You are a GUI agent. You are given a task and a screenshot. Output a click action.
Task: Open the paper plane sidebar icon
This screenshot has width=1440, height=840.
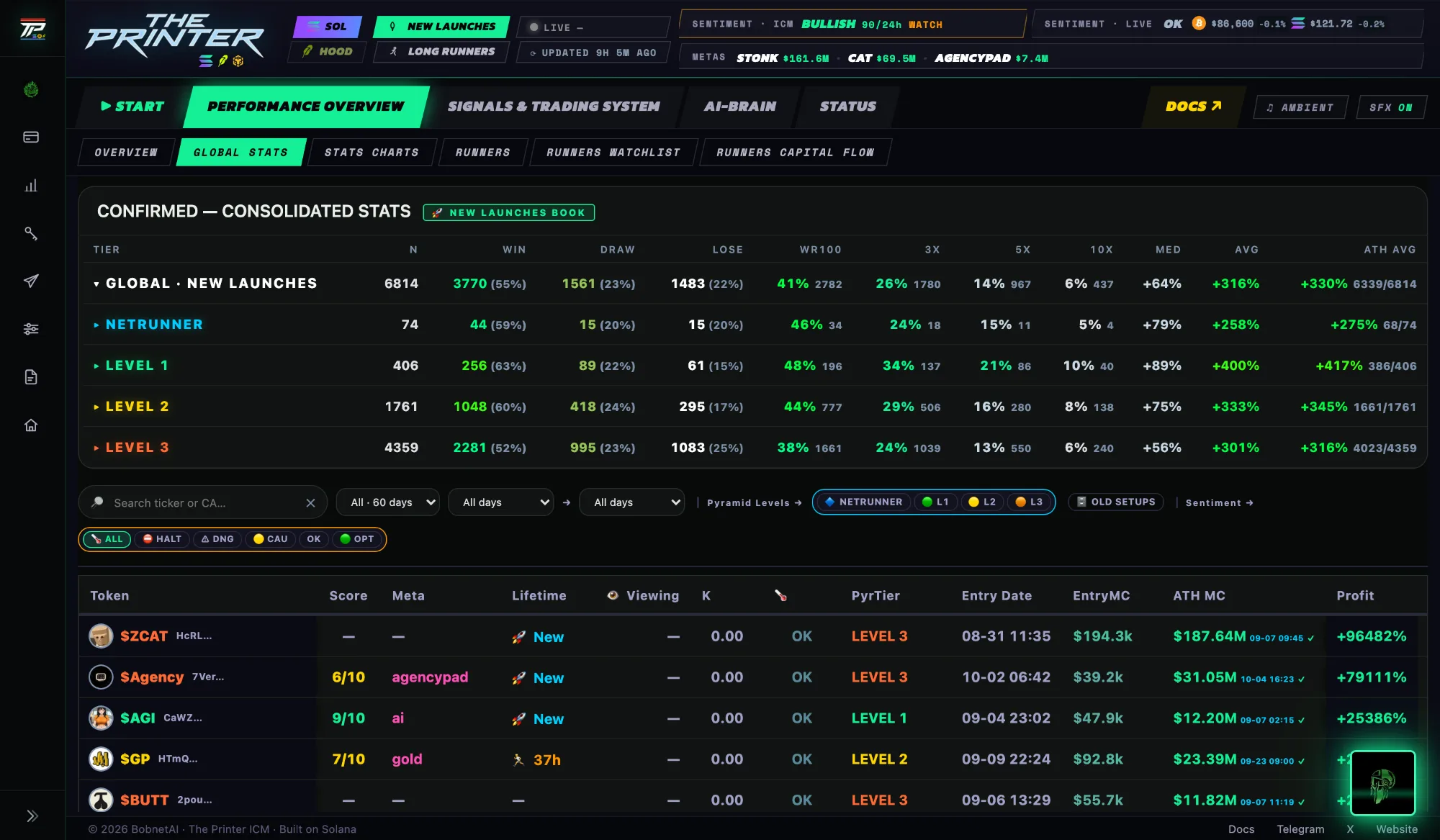tap(31, 281)
